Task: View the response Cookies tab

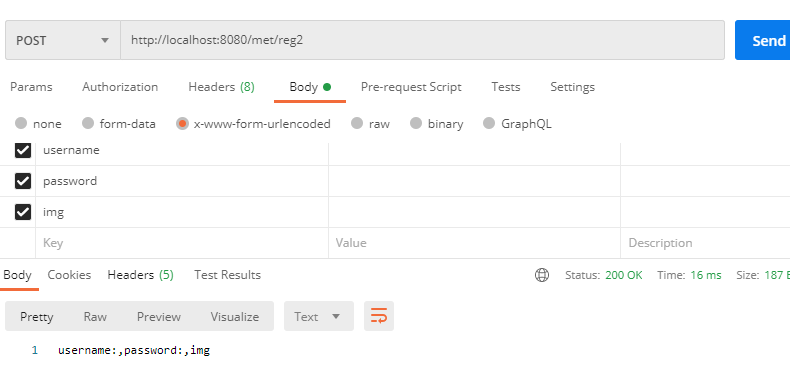Action: 69,275
